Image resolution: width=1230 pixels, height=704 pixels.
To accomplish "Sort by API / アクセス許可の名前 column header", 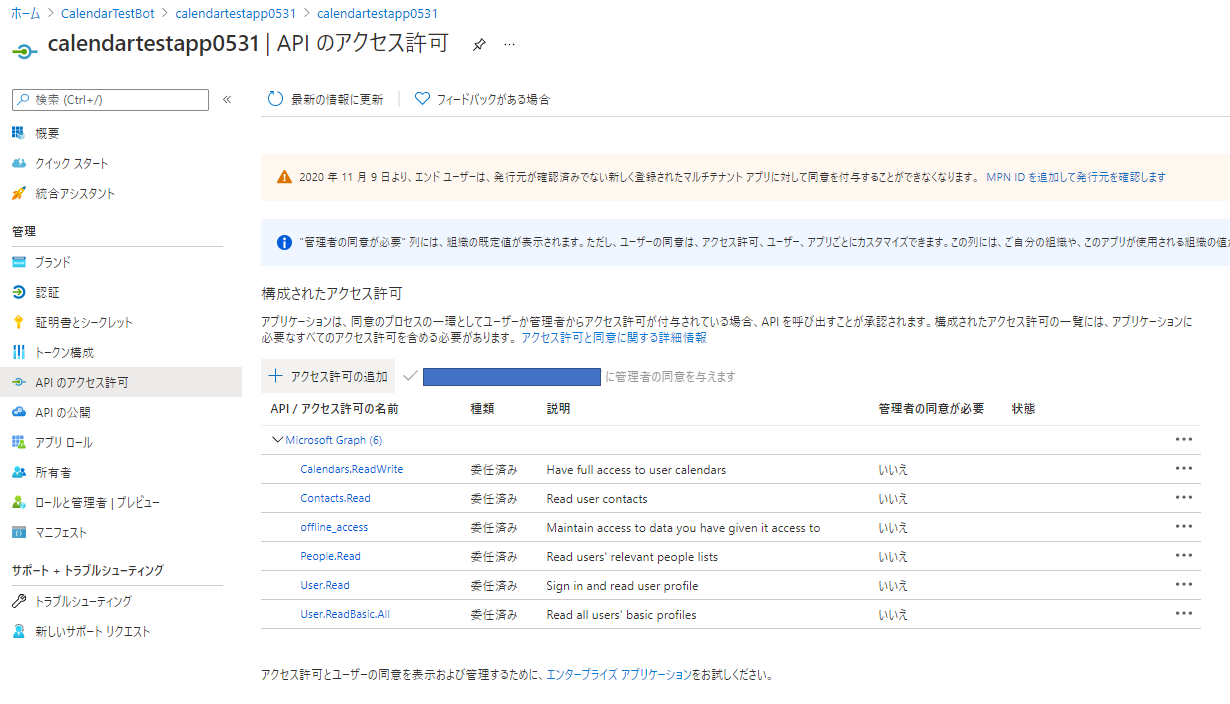I will [334, 409].
